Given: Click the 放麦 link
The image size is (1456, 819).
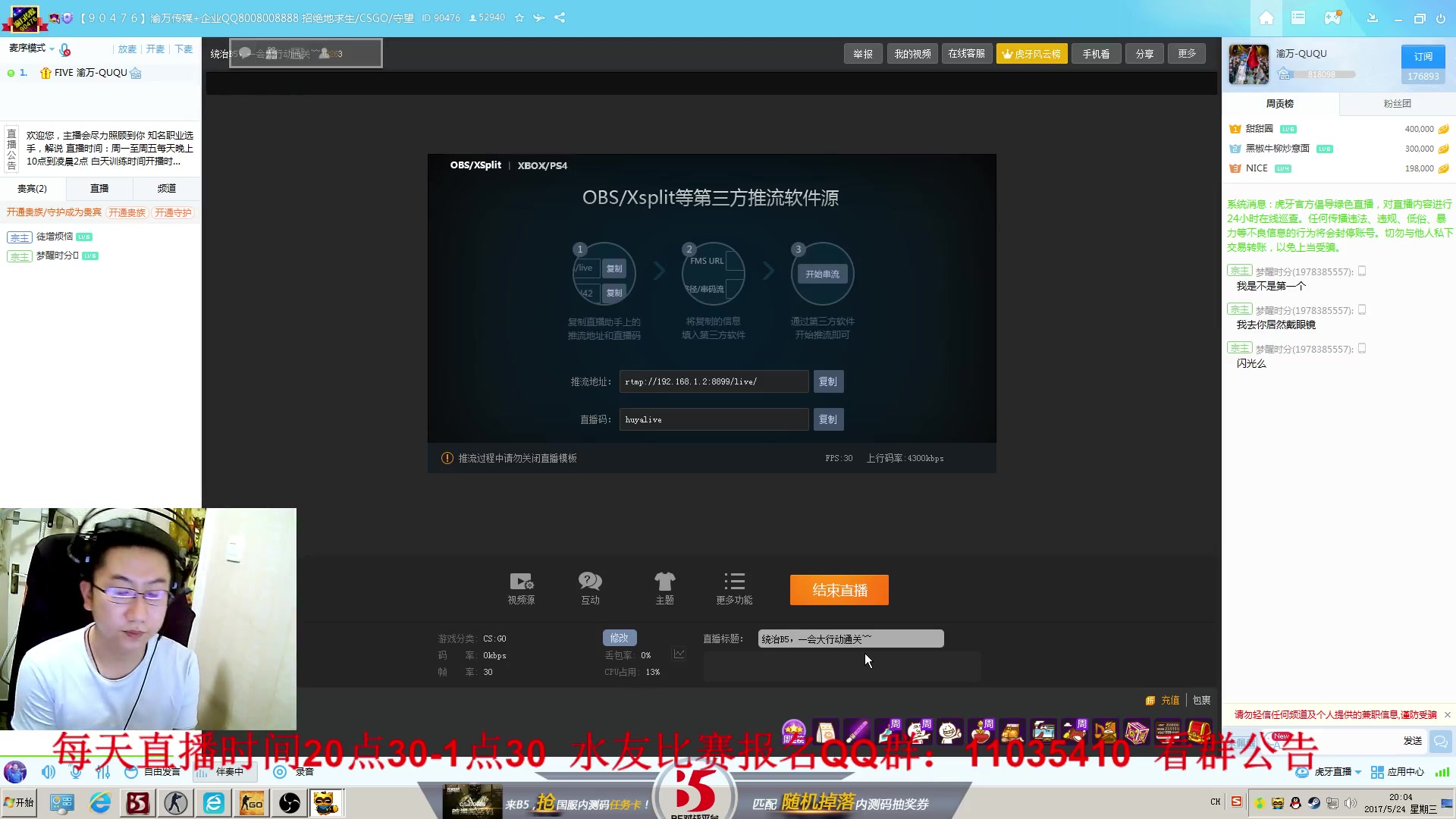Looking at the screenshot, I should 127,49.
